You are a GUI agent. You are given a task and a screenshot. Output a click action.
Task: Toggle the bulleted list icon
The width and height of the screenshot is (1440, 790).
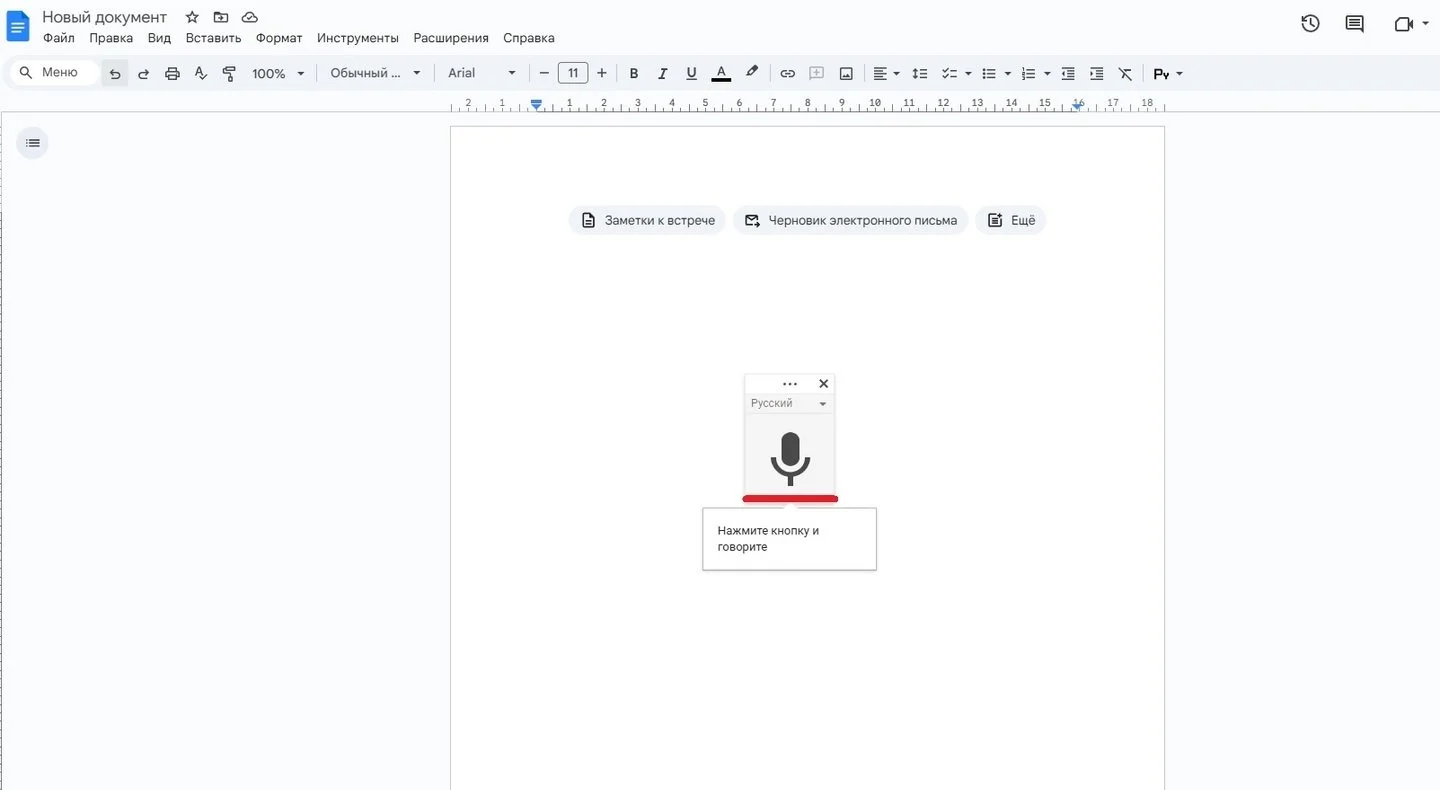click(989, 73)
